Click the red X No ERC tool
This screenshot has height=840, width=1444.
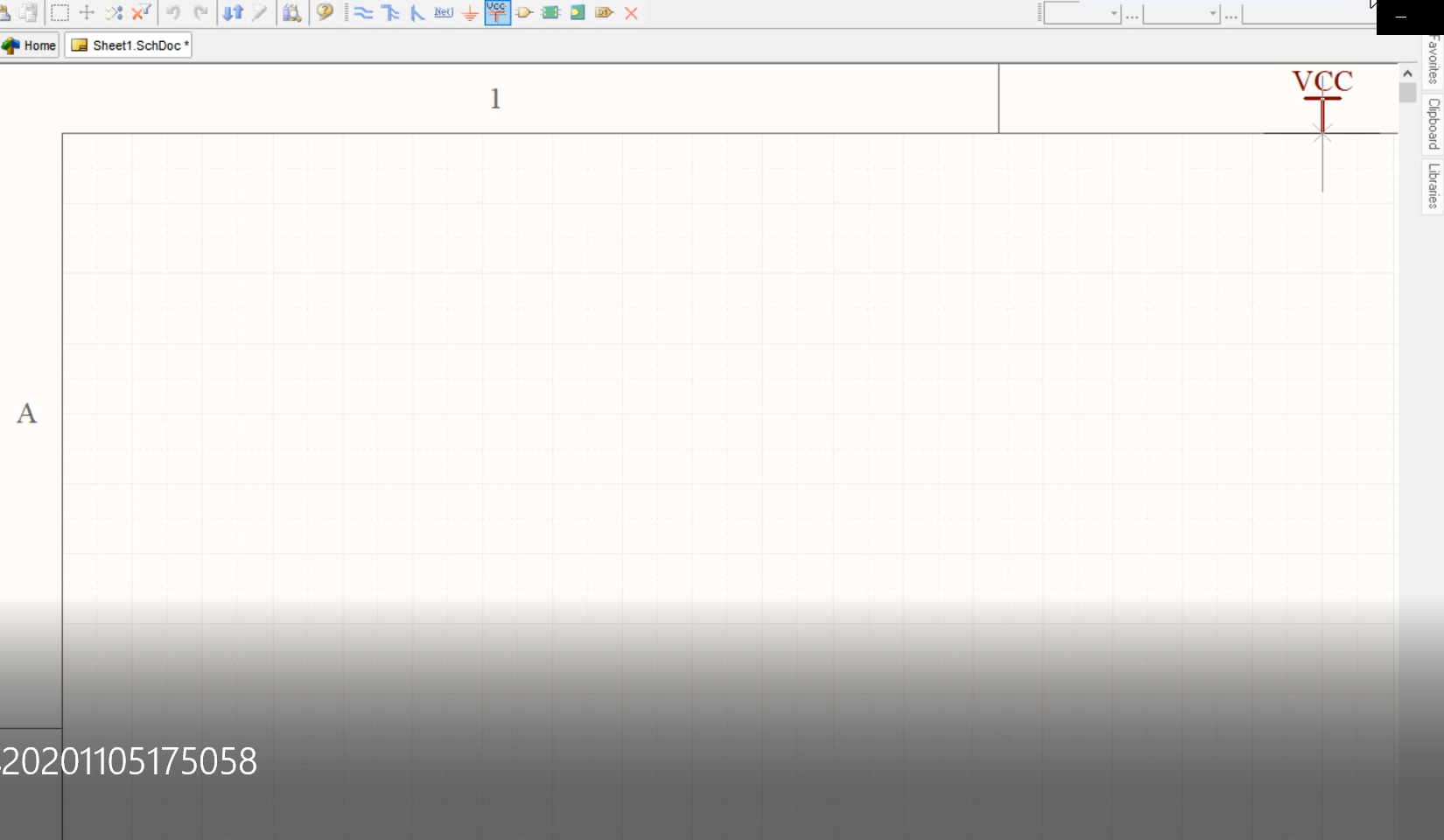(x=631, y=13)
